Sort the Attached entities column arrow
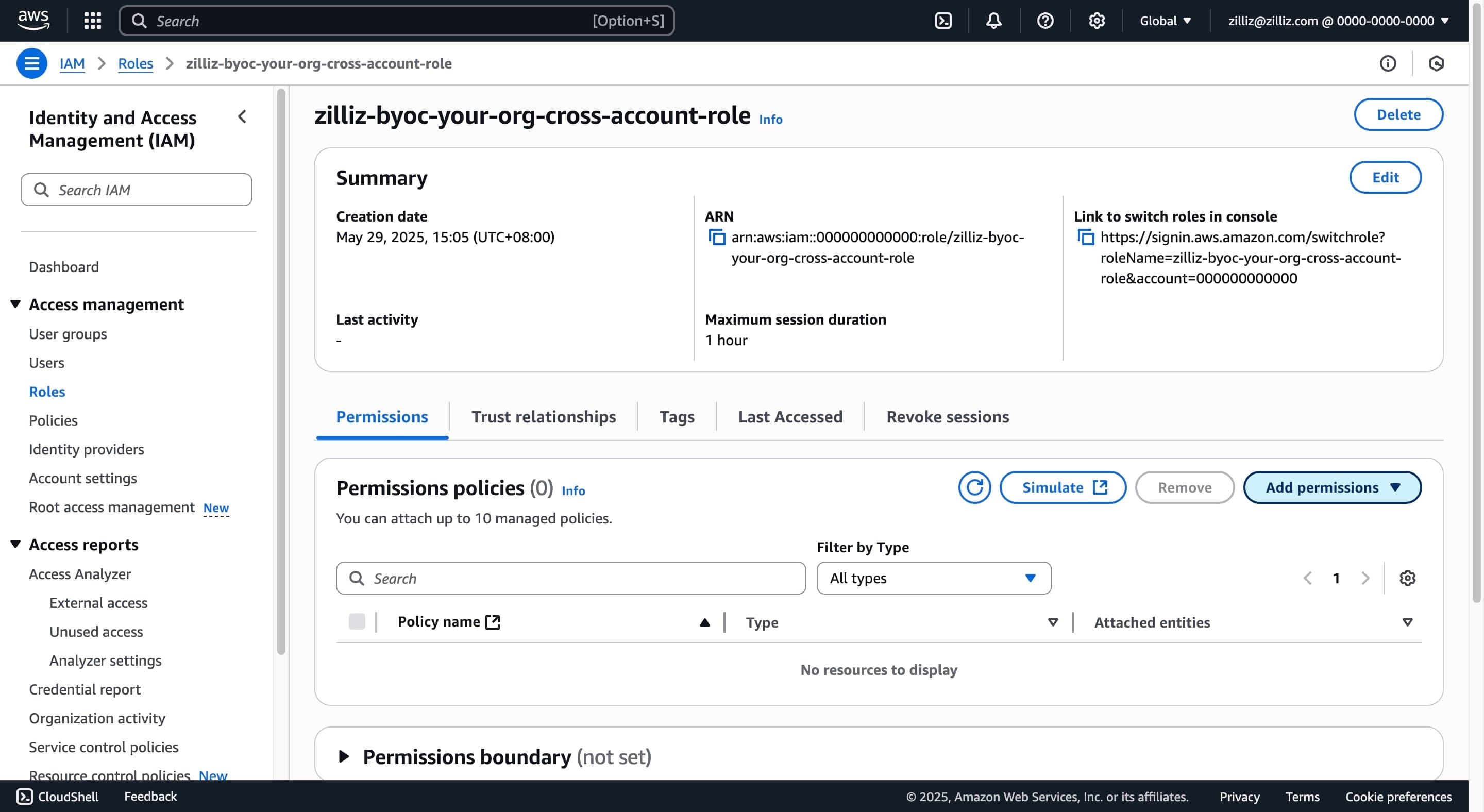The image size is (1484, 812). pyautogui.click(x=1407, y=622)
